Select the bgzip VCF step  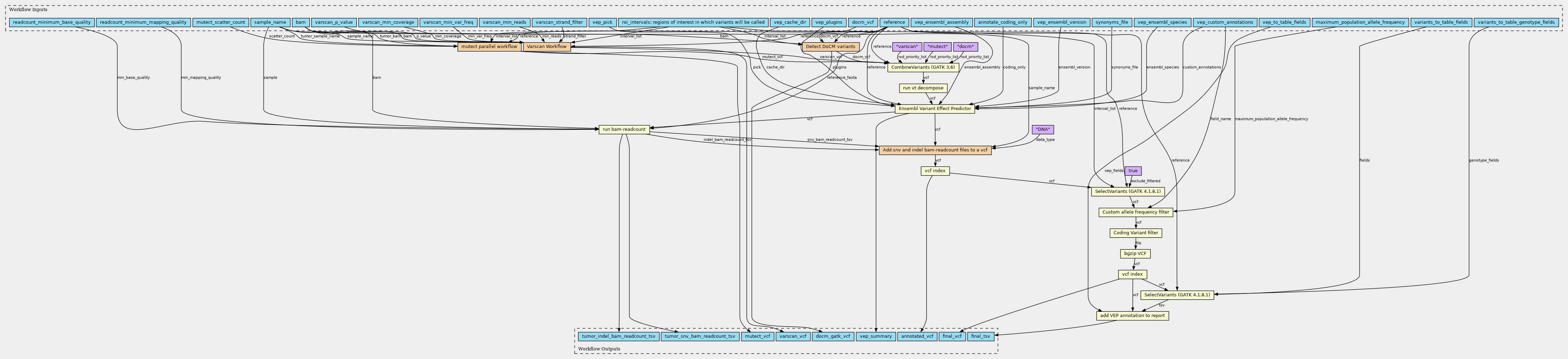tap(1135, 254)
